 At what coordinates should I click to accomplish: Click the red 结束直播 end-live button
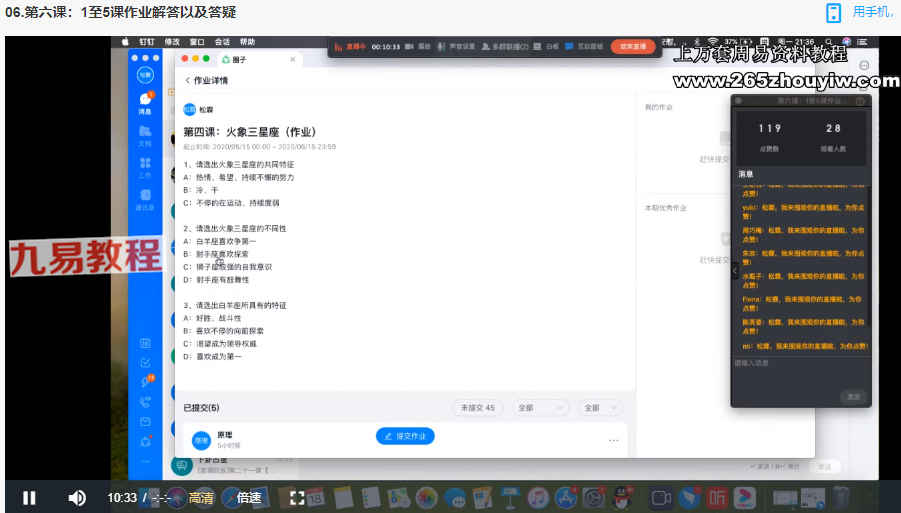632,46
